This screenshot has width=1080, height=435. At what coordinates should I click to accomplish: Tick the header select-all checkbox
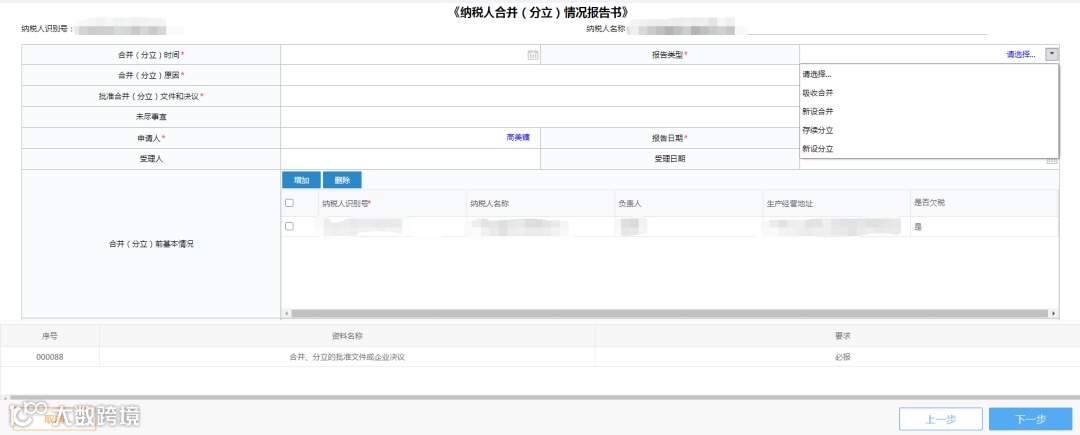289,203
